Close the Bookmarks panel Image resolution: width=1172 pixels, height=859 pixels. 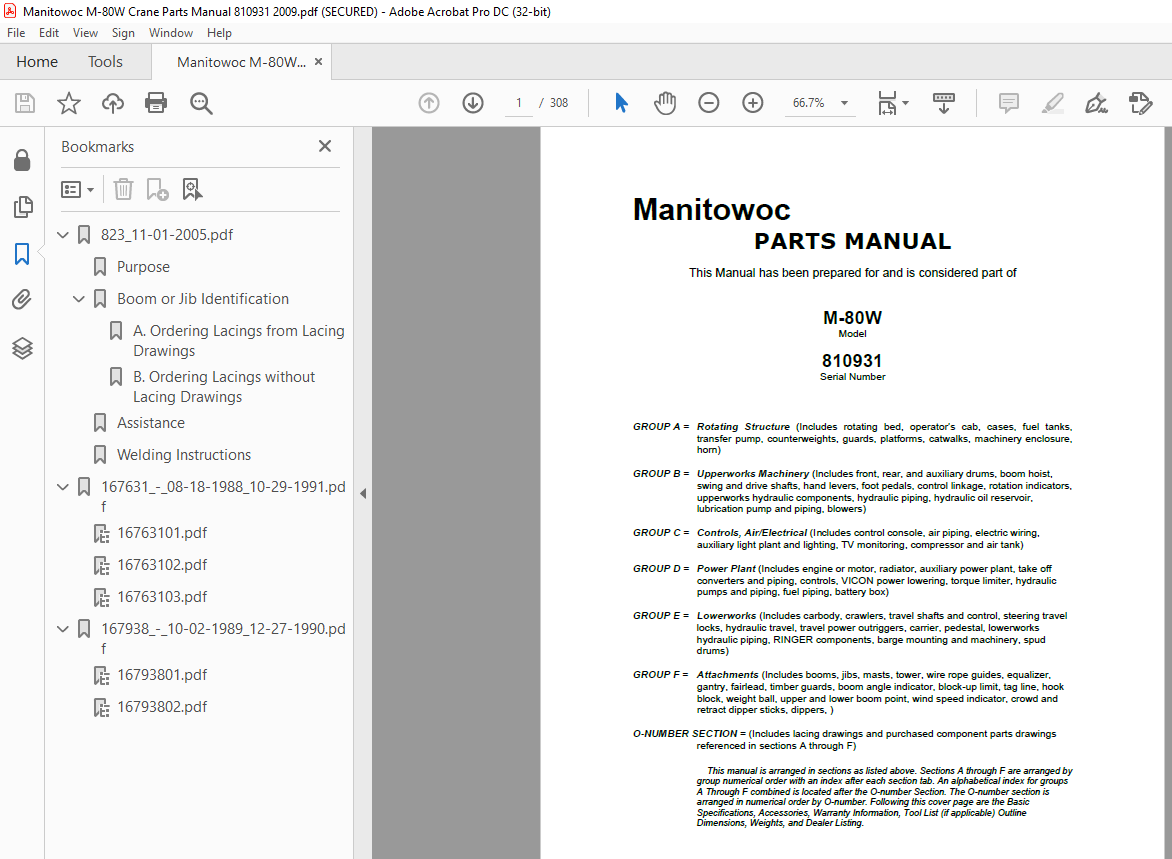tap(324, 147)
